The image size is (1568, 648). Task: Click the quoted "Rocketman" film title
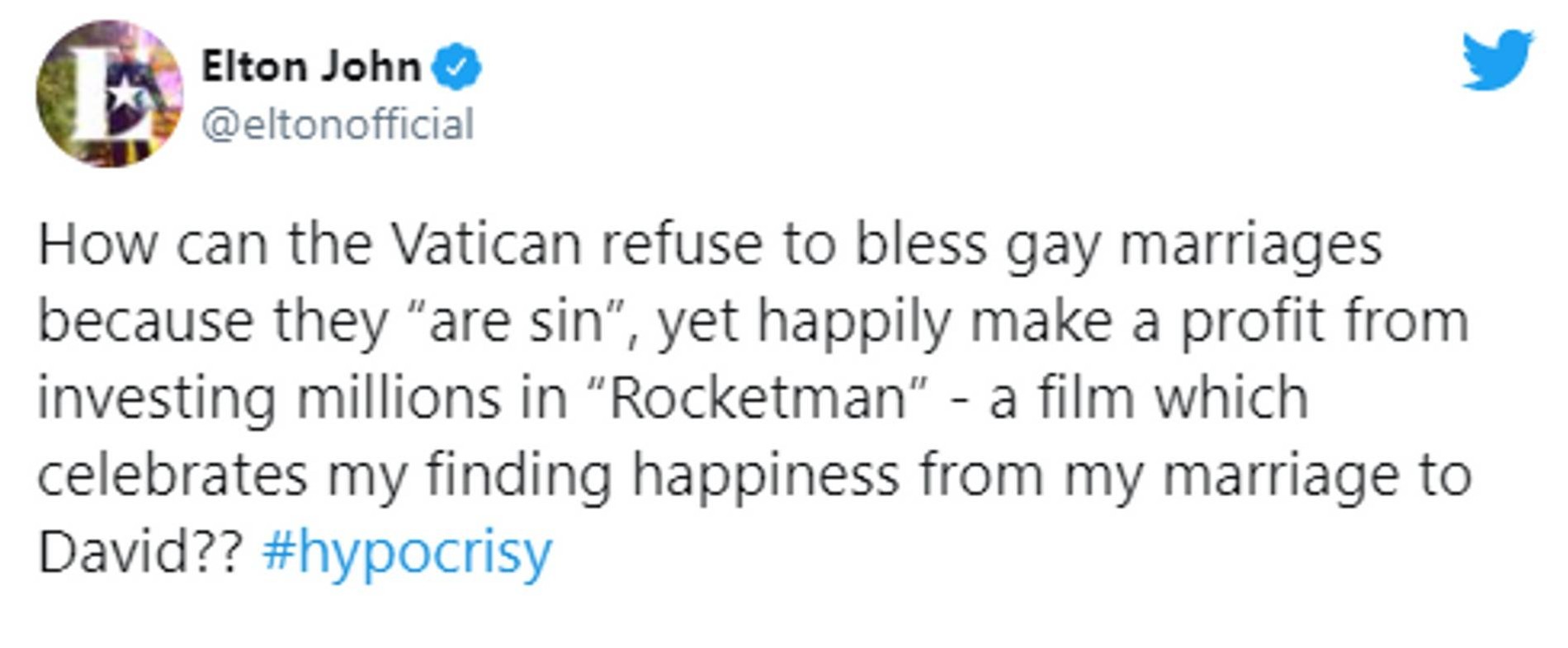coord(758,398)
